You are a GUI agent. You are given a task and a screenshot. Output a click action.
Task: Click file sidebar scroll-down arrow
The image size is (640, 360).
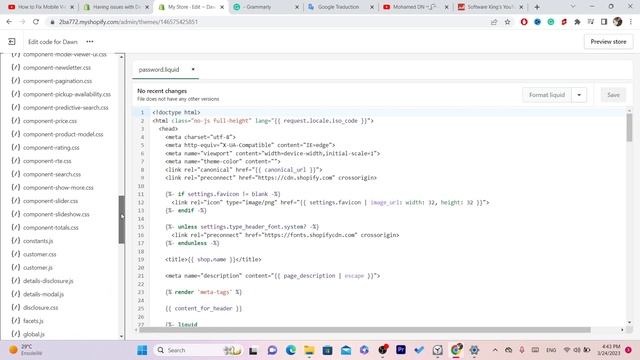122,336
